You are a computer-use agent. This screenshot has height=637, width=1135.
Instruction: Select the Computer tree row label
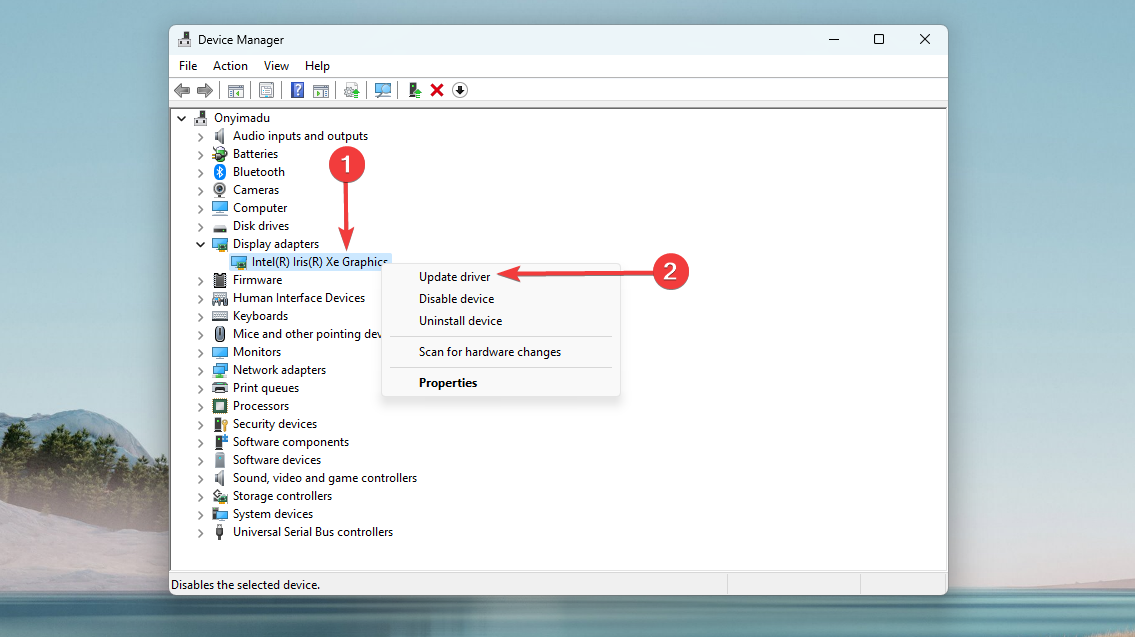click(260, 208)
